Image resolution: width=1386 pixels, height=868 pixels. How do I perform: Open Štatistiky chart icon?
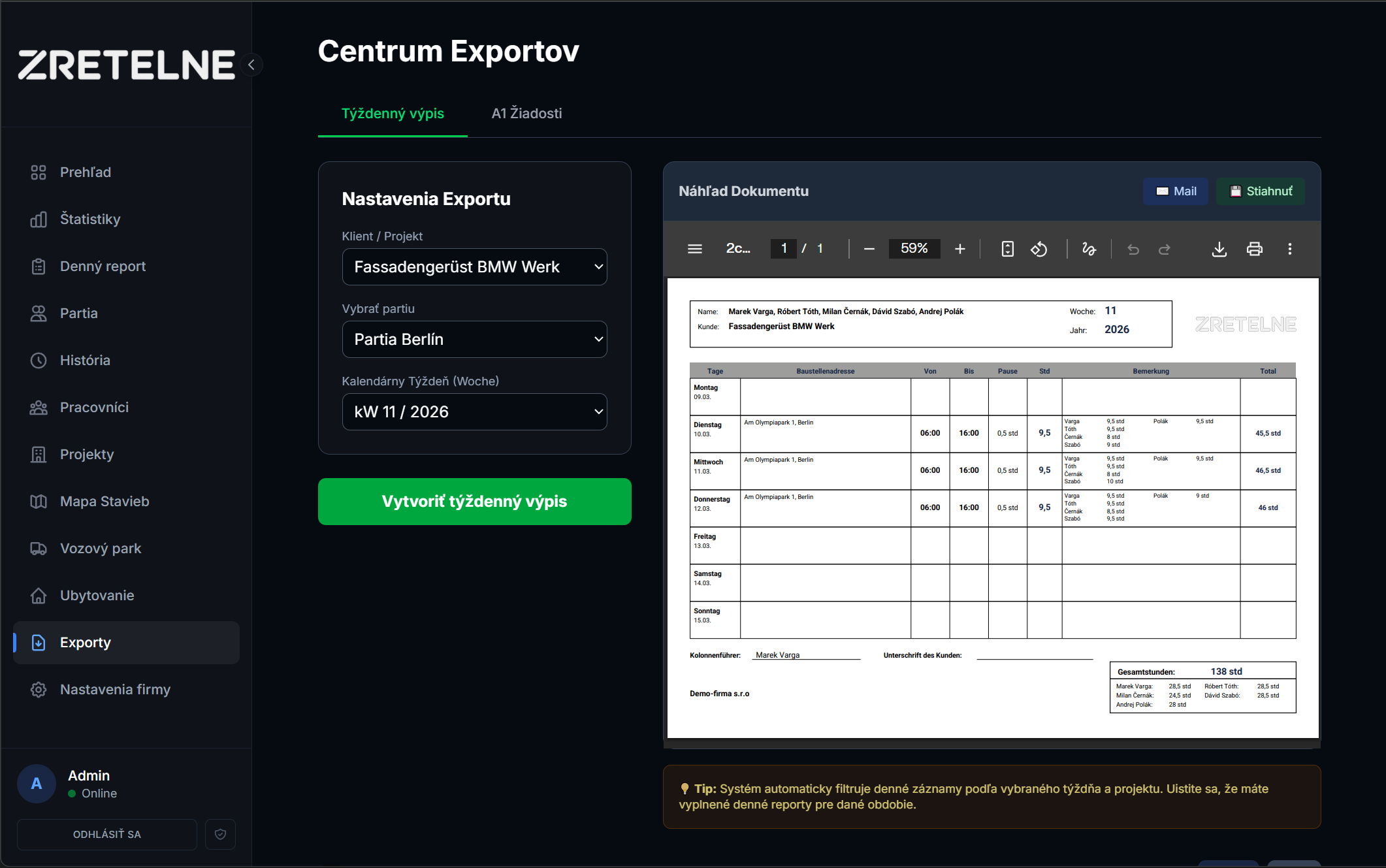[39, 219]
